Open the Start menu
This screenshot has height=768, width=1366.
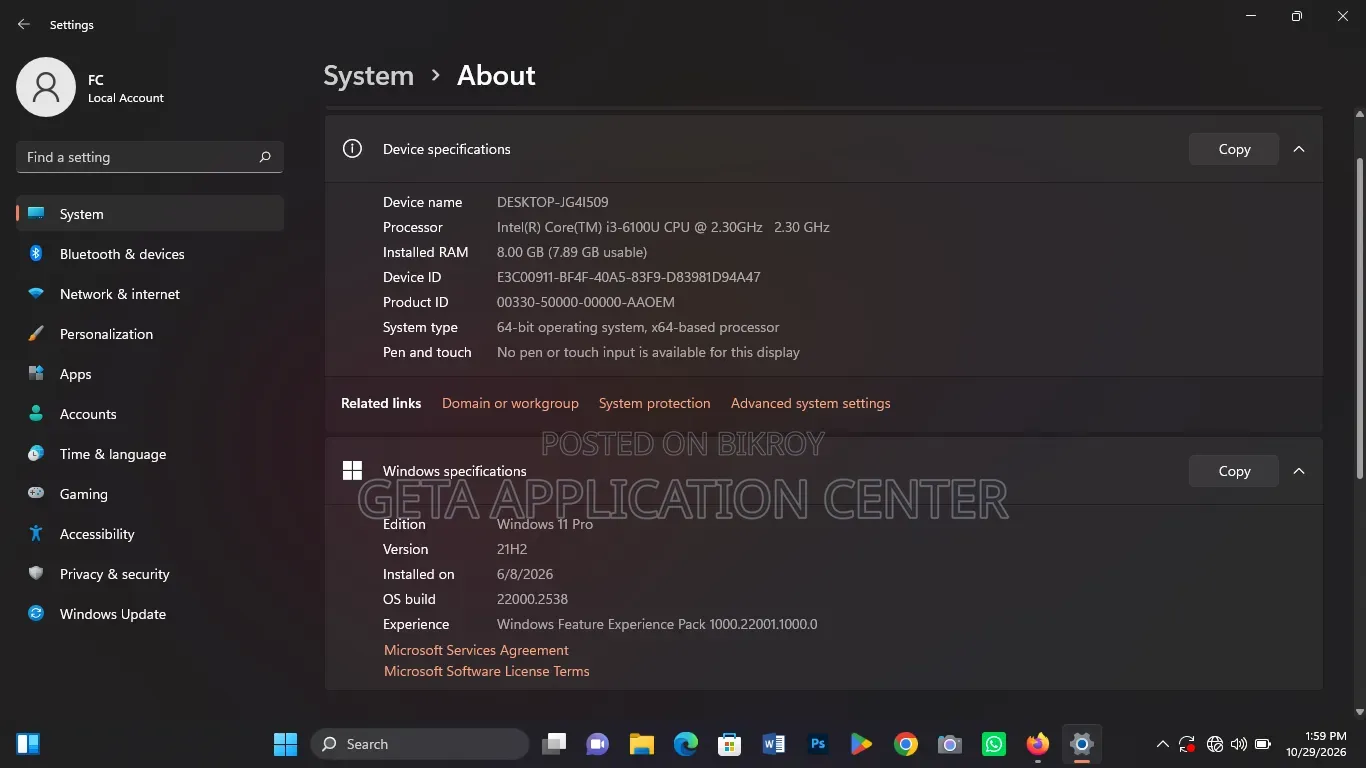[286, 744]
